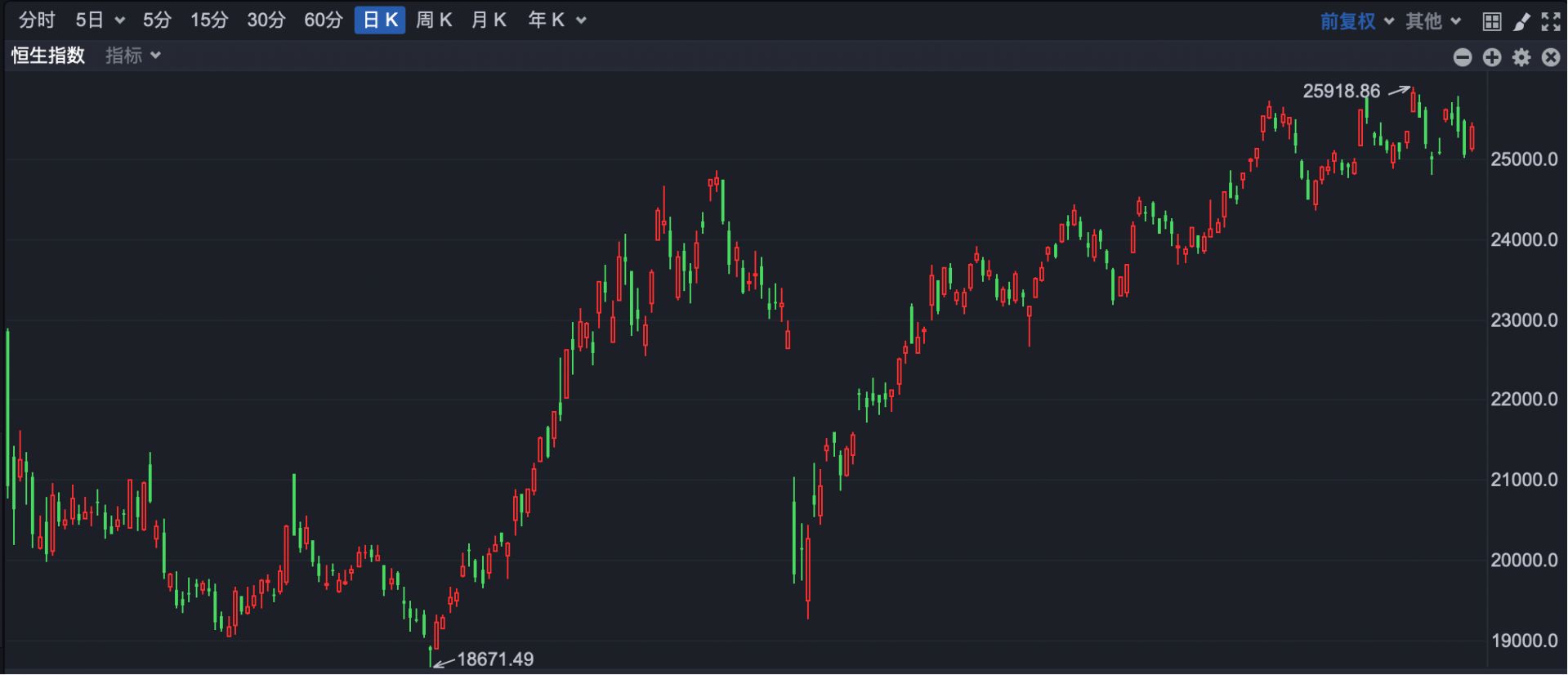Expand the 5日 dropdown arrow
The height and width of the screenshot is (675, 1568).
point(120,20)
